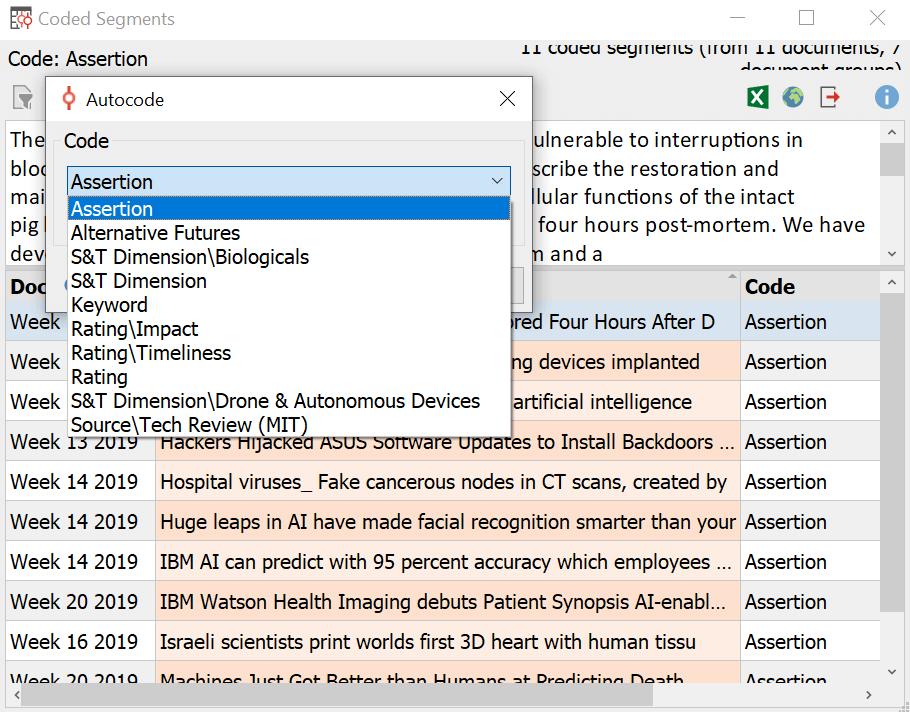Select Source\Tech Review (MIT) option
This screenshot has width=910, height=712.
(x=189, y=425)
